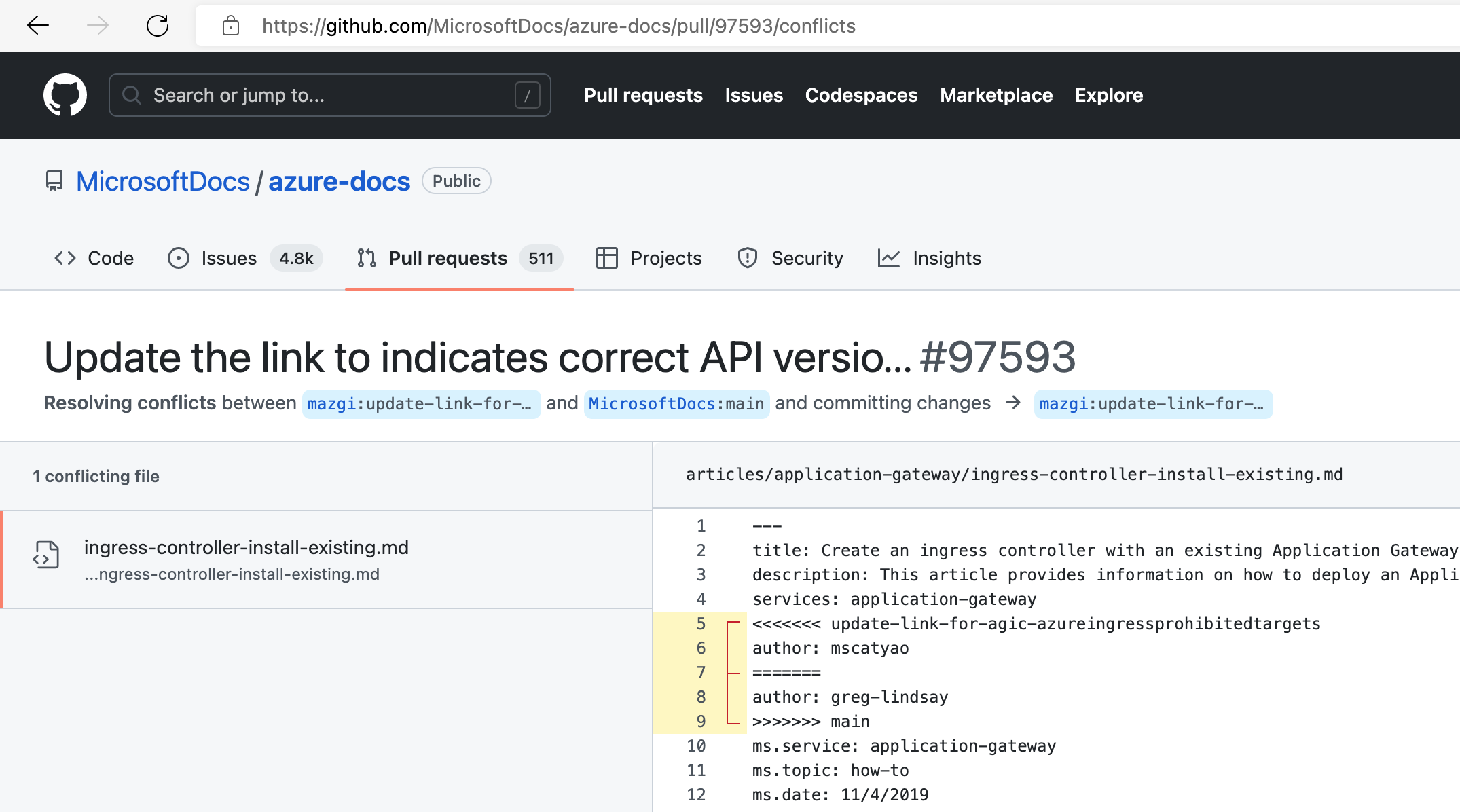
Task: Open the Insights tab
Action: coord(930,258)
